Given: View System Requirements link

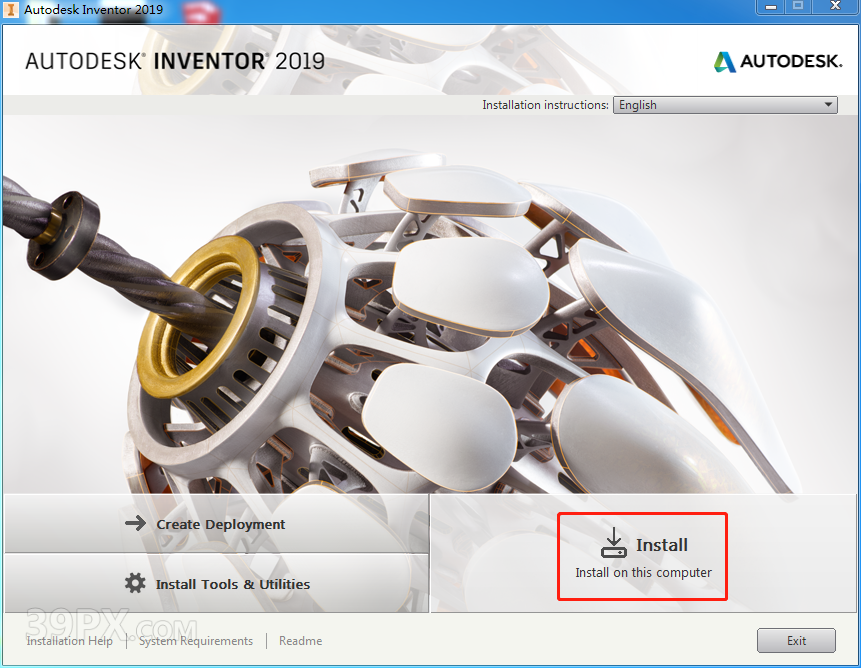Looking at the screenshot, I should coord(195,641).
